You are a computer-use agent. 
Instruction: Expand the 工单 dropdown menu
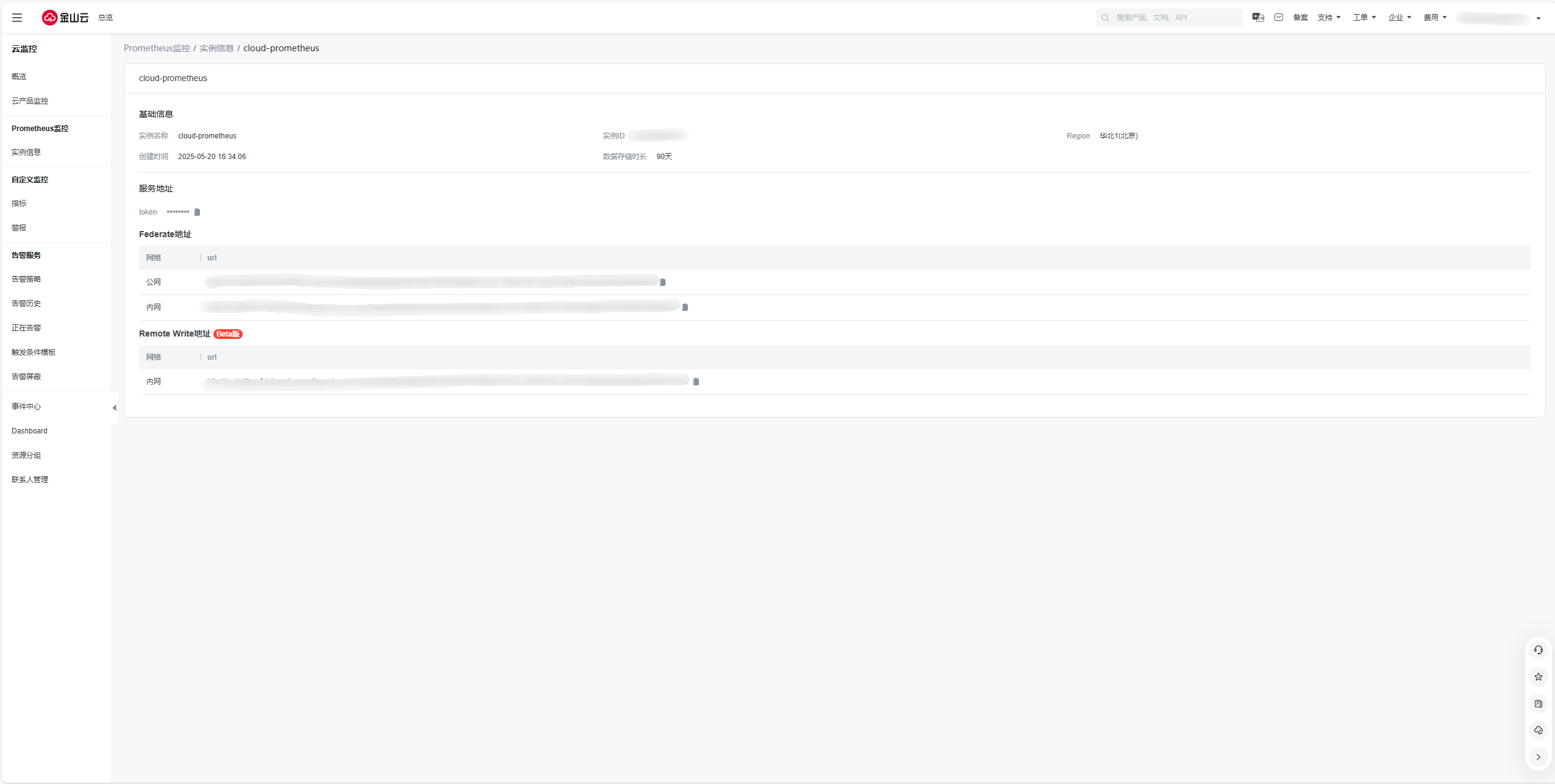point(1364,18)
